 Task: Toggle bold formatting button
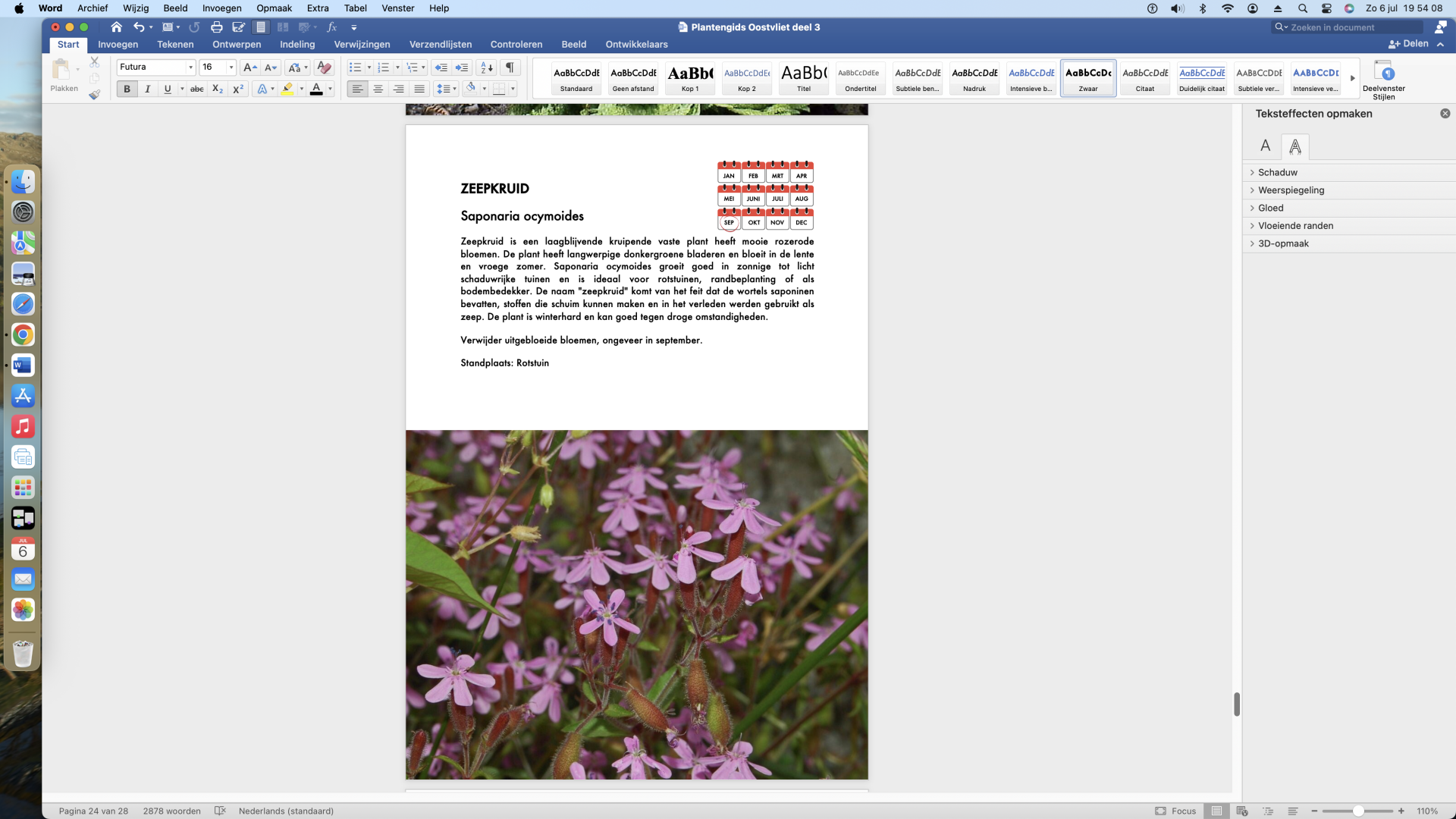[127, 89]
